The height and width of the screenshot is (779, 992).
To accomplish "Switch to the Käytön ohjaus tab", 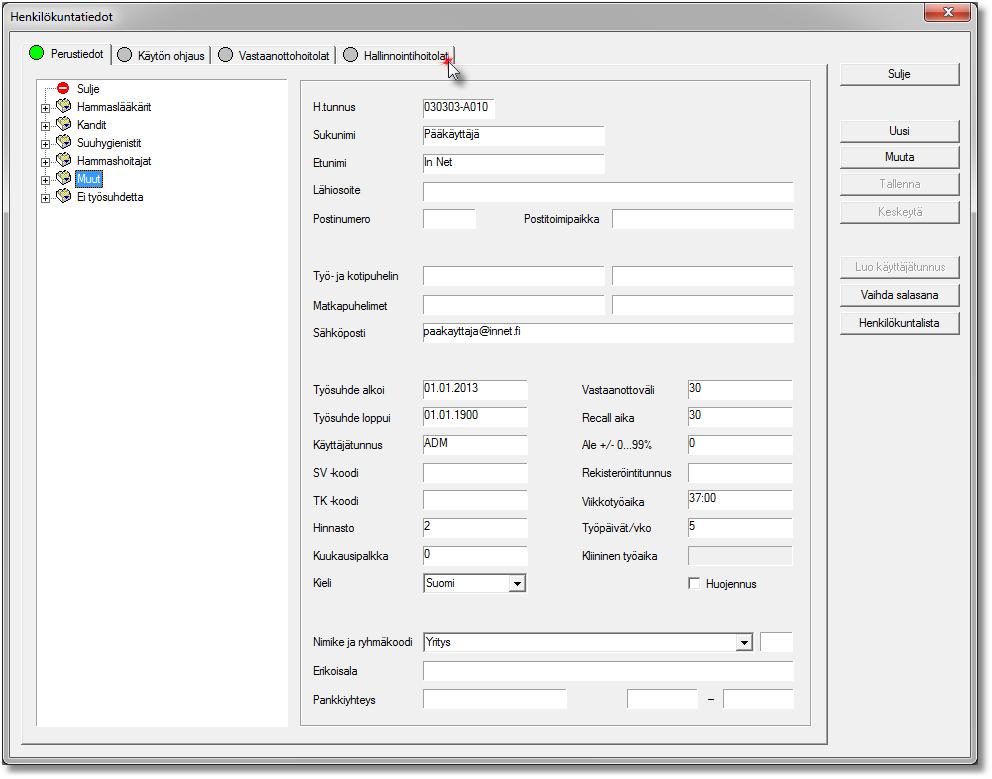I will (x=162, y=56).
